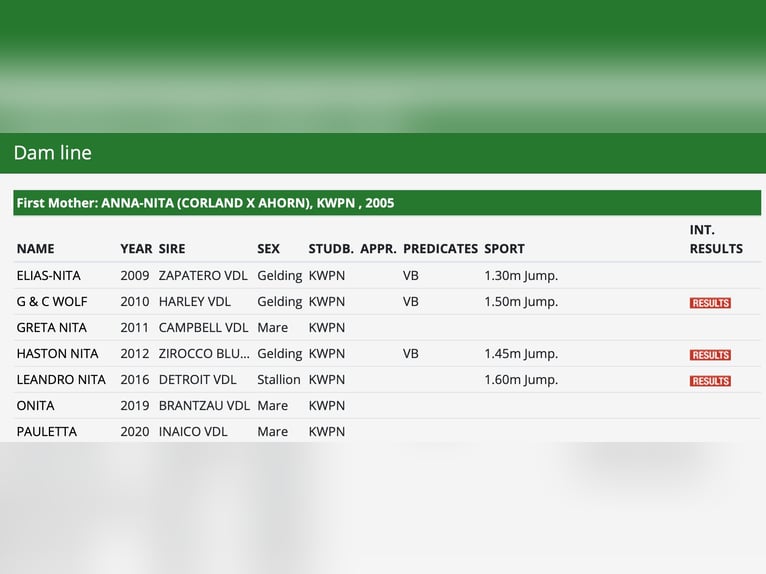Select the First Mother ANNA-NITA header bar

coord(387,203)
